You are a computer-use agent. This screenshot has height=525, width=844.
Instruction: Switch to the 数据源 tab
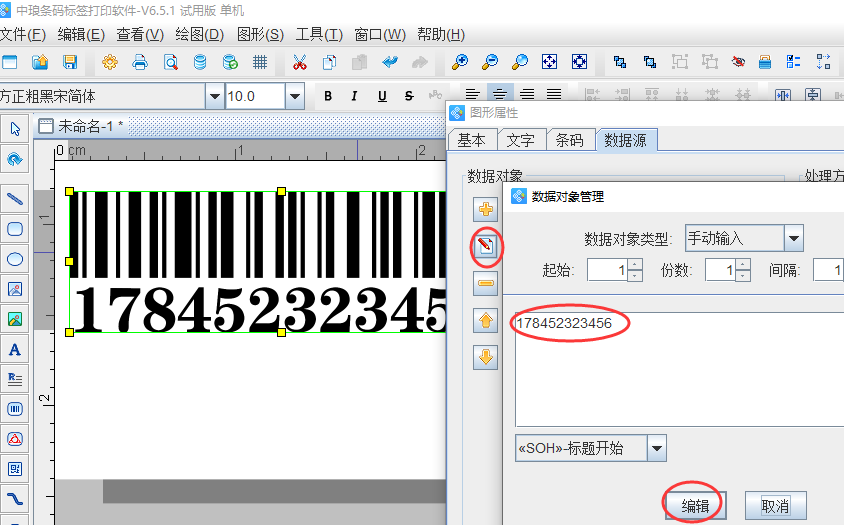625,140
